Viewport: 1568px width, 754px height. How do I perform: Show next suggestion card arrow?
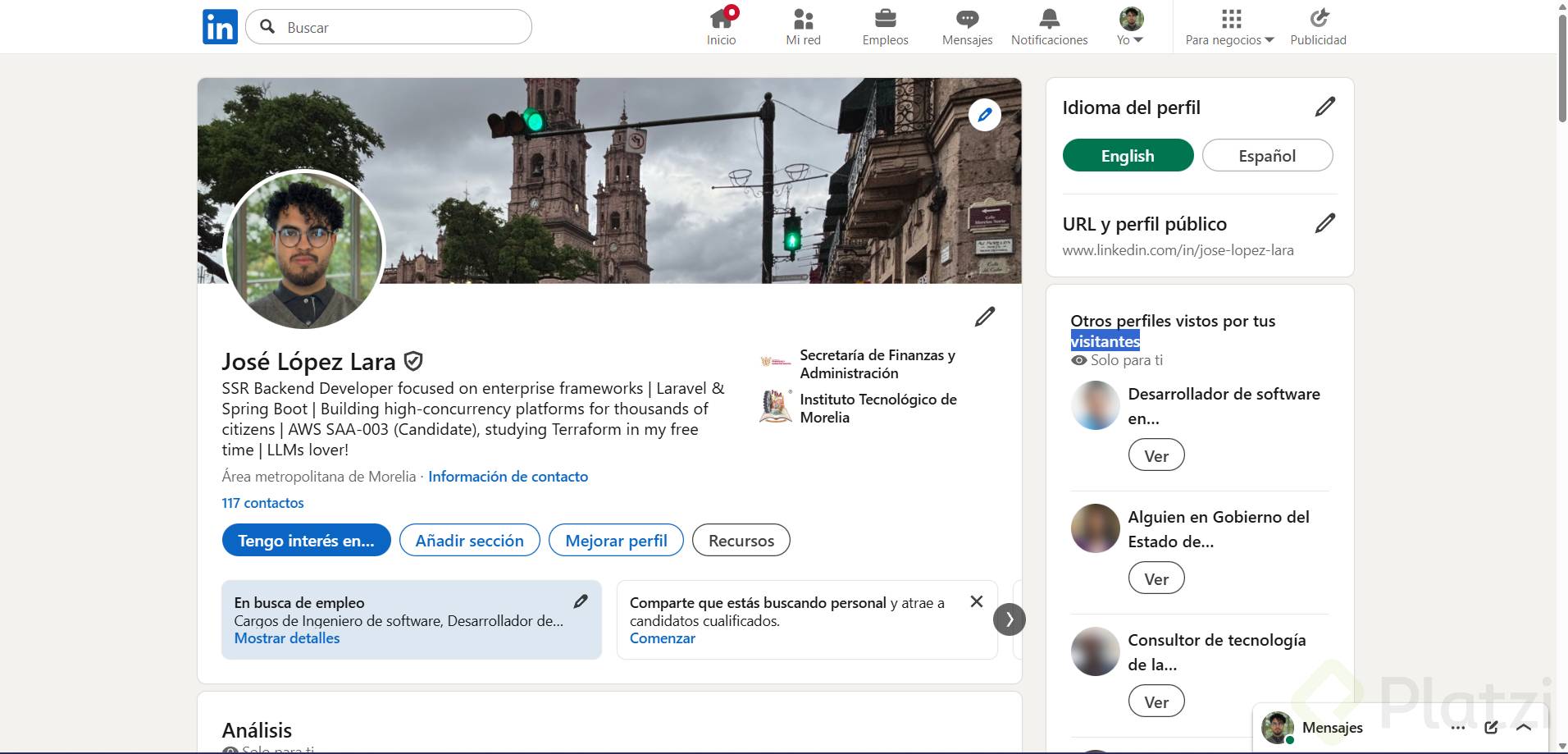1010,619
